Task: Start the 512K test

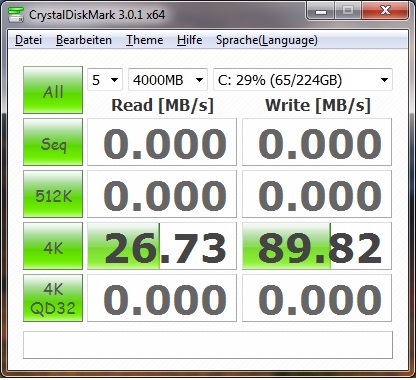Action: pyautogui.click(x=53, y=194)
